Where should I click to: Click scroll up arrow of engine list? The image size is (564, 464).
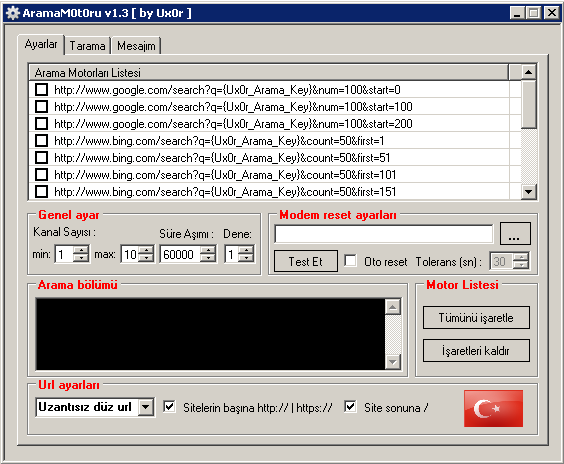[x=528, y=72]
